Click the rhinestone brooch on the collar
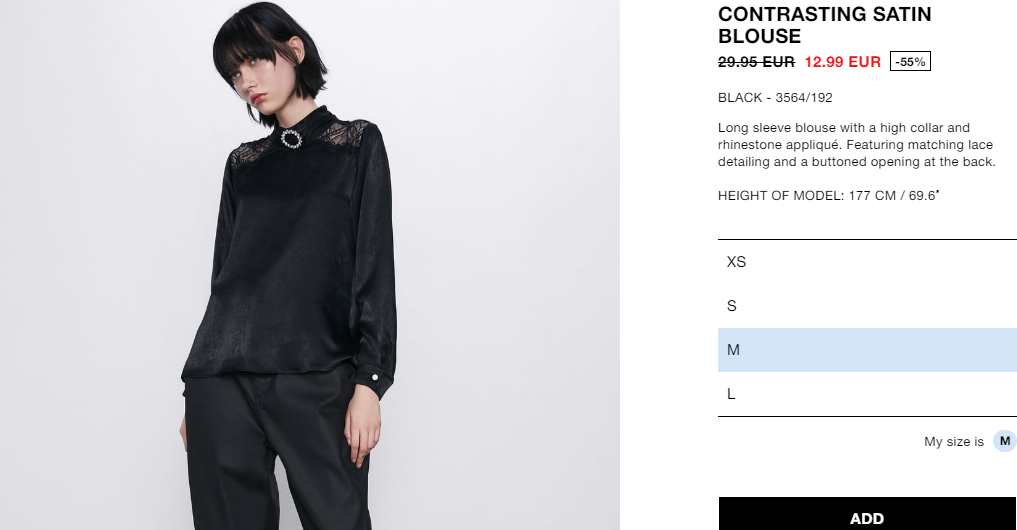 click(x=291, y=139)
